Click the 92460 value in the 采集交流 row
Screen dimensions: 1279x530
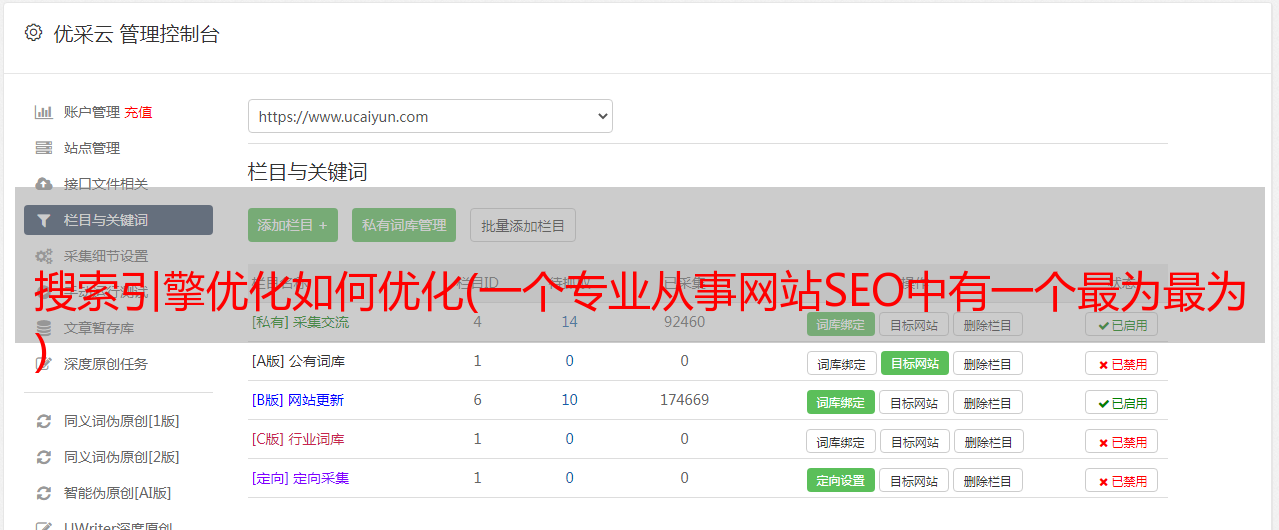pos(684,322)
